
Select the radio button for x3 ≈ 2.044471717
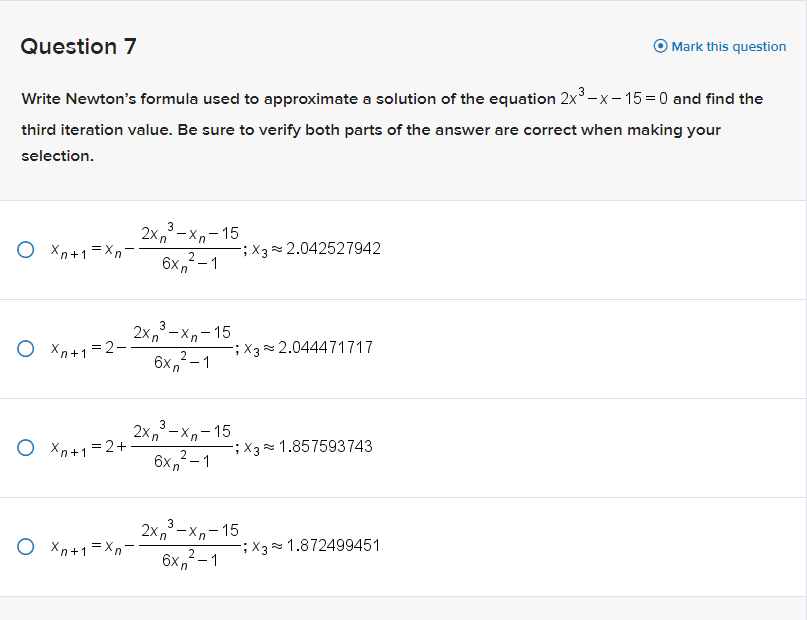(25, 347)
